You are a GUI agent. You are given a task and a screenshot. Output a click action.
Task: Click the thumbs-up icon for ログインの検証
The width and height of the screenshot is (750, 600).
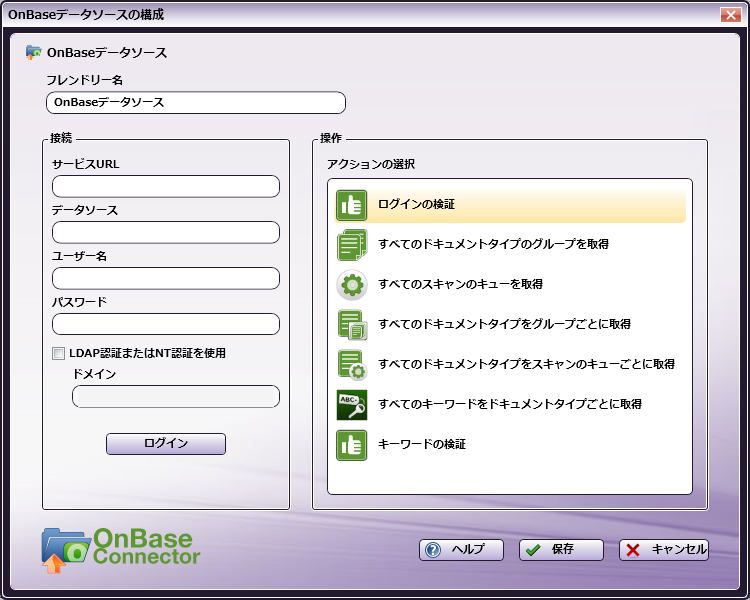[352, 204]
